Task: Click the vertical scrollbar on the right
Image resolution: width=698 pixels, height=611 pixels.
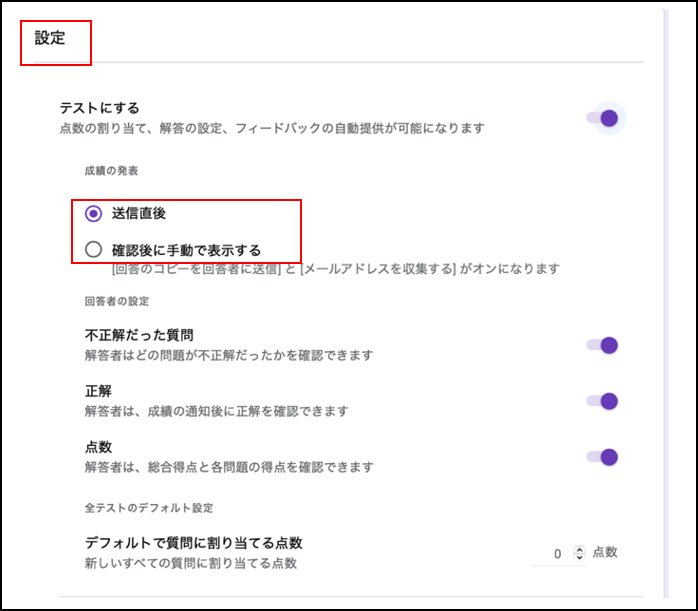Action: point(666,303)
